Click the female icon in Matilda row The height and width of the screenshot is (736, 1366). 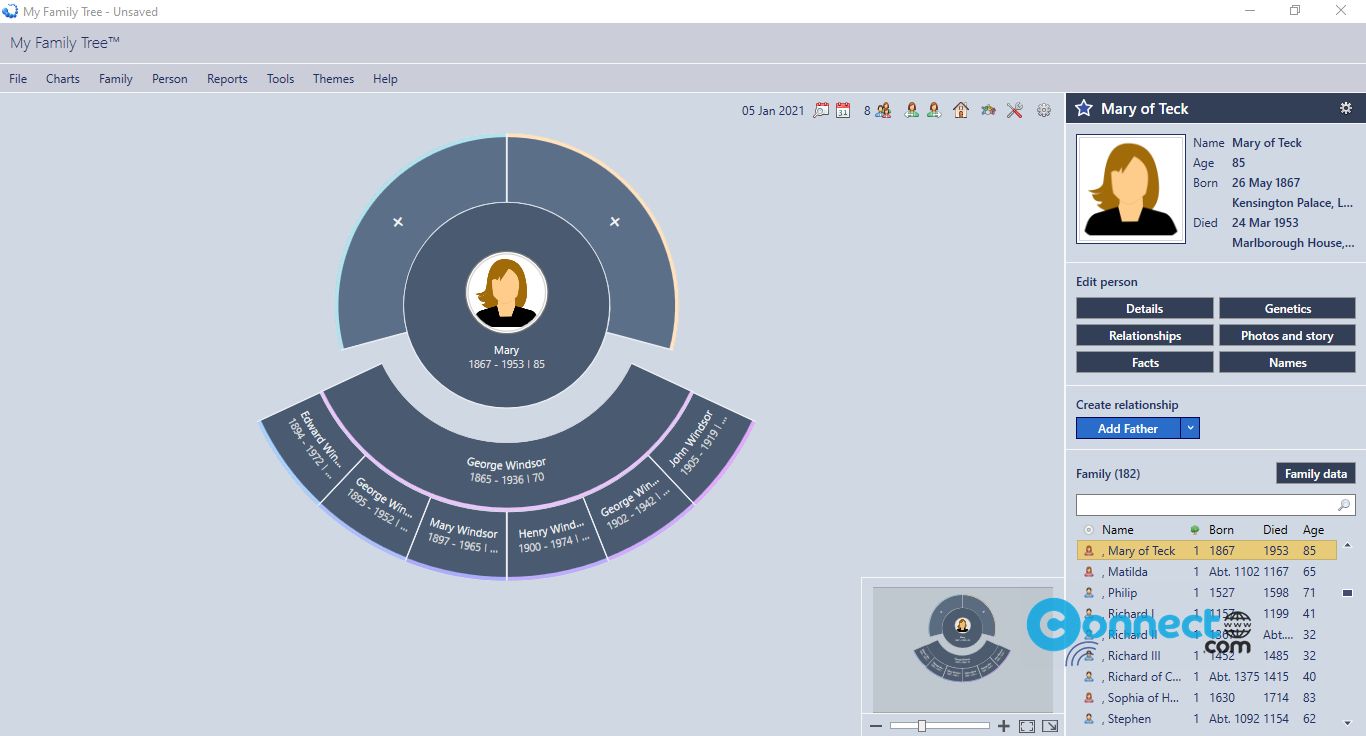1089,572
